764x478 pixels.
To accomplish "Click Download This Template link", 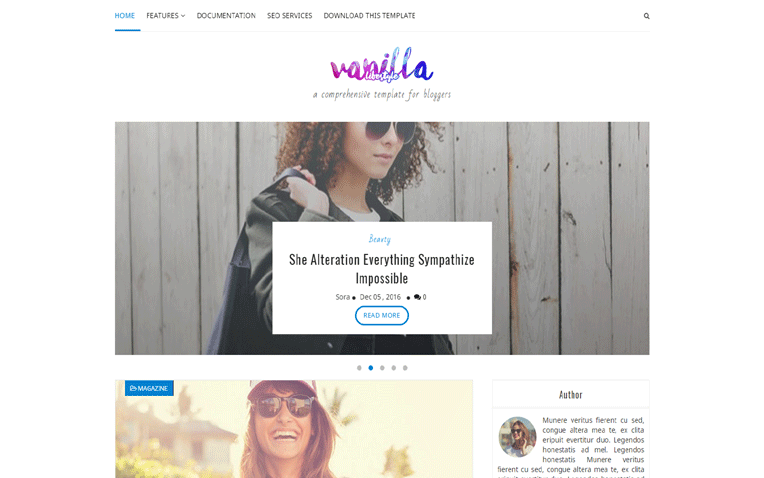I will click(x=369, y=16).
